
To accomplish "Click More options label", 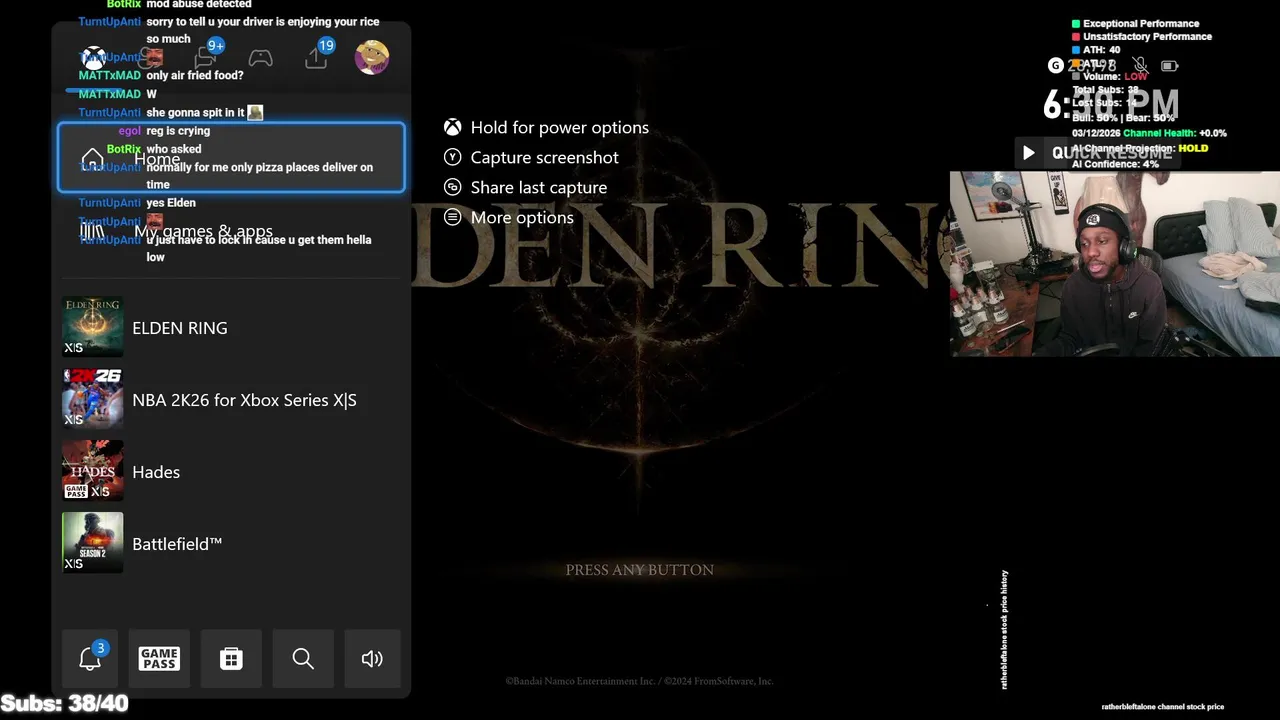I will click(522, 217).
